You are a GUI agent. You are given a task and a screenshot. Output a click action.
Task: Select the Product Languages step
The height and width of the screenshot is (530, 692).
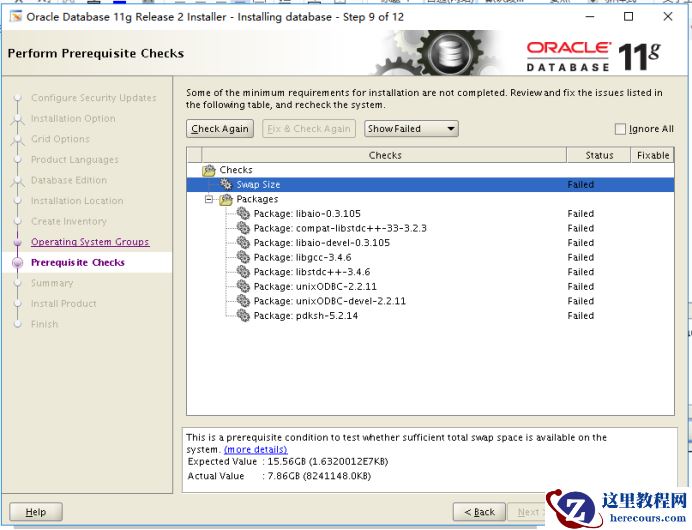tap(75, 159)
